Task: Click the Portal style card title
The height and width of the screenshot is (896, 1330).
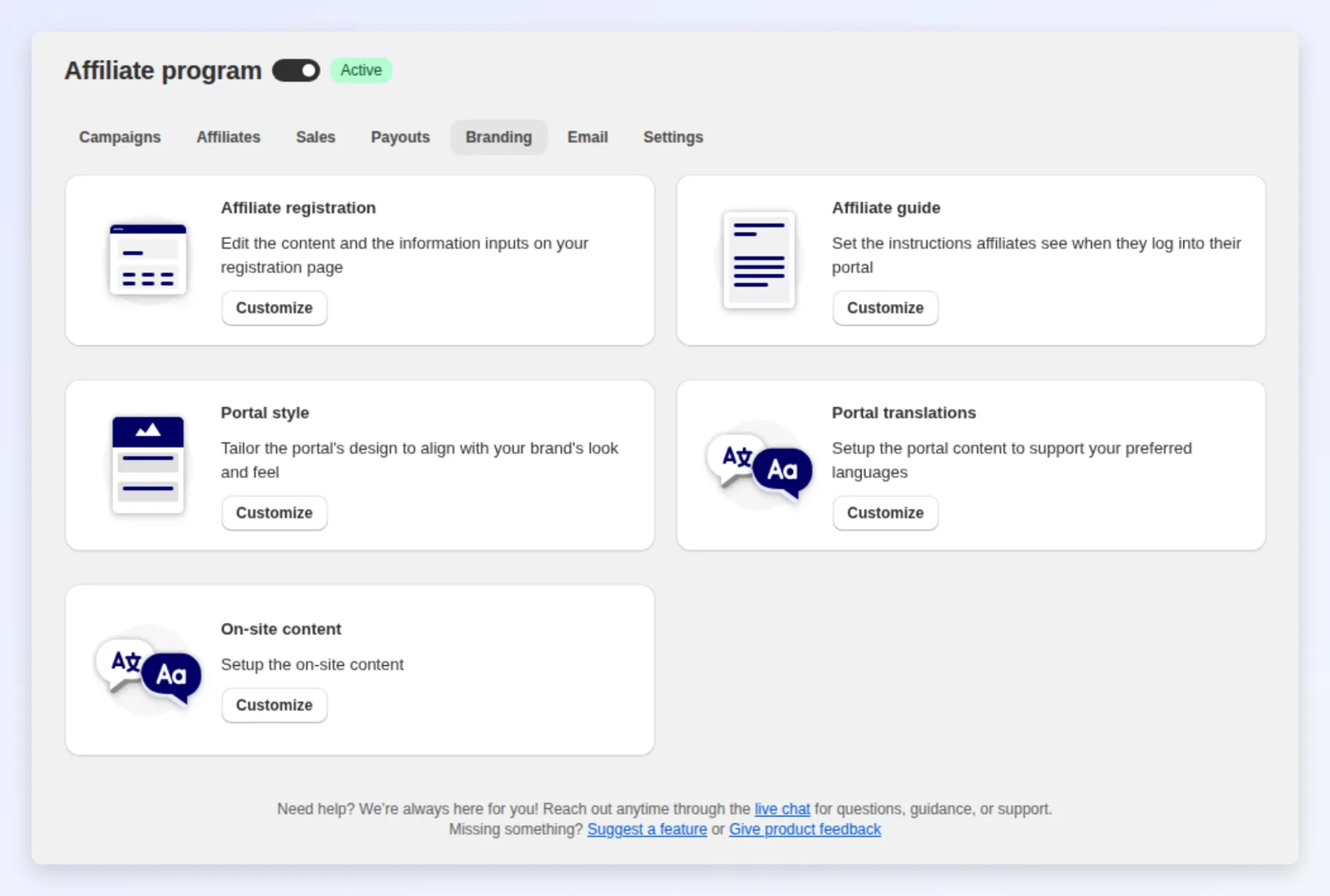Action: (264, 413)
